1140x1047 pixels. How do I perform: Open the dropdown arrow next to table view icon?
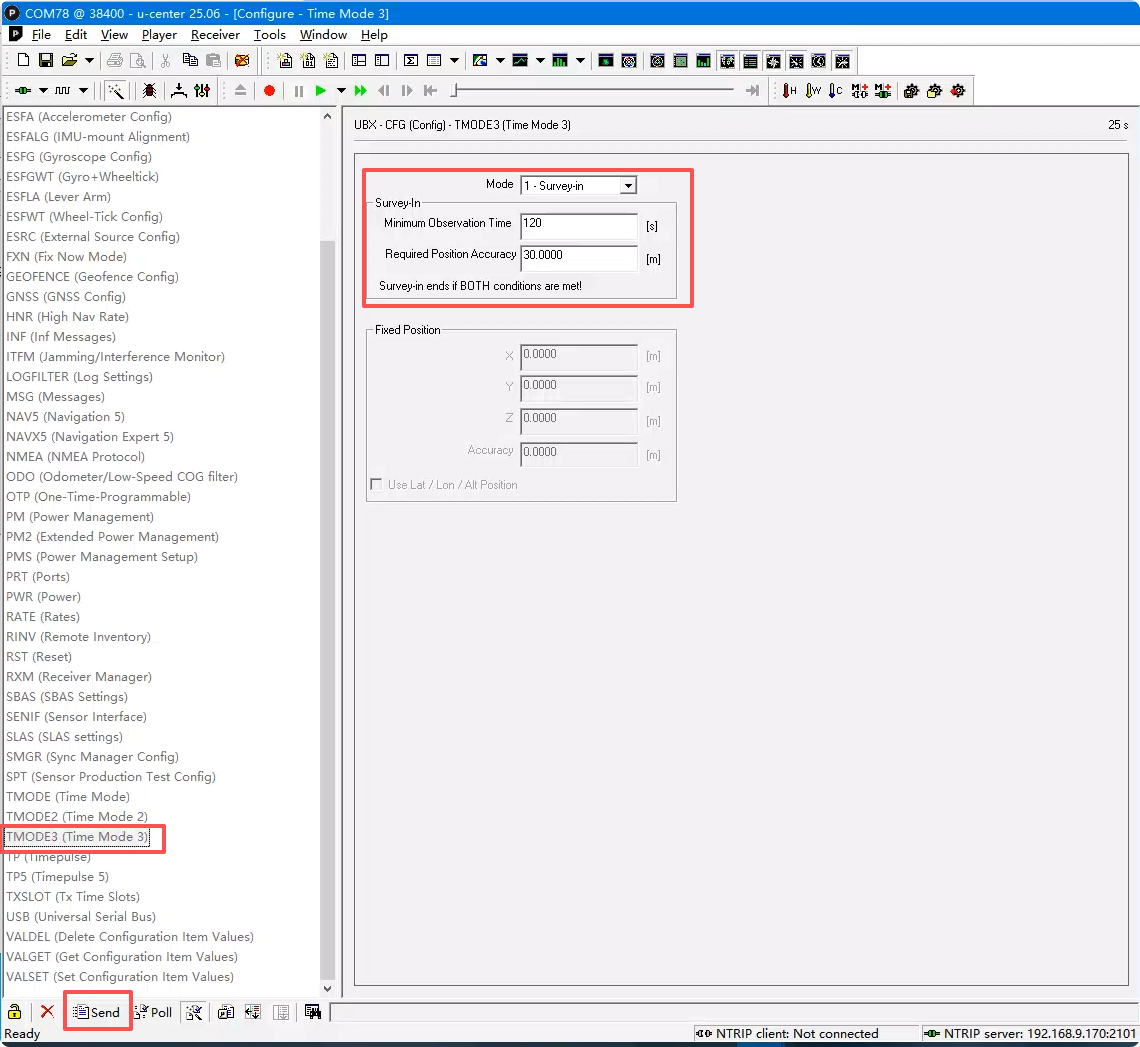[454, 60]
